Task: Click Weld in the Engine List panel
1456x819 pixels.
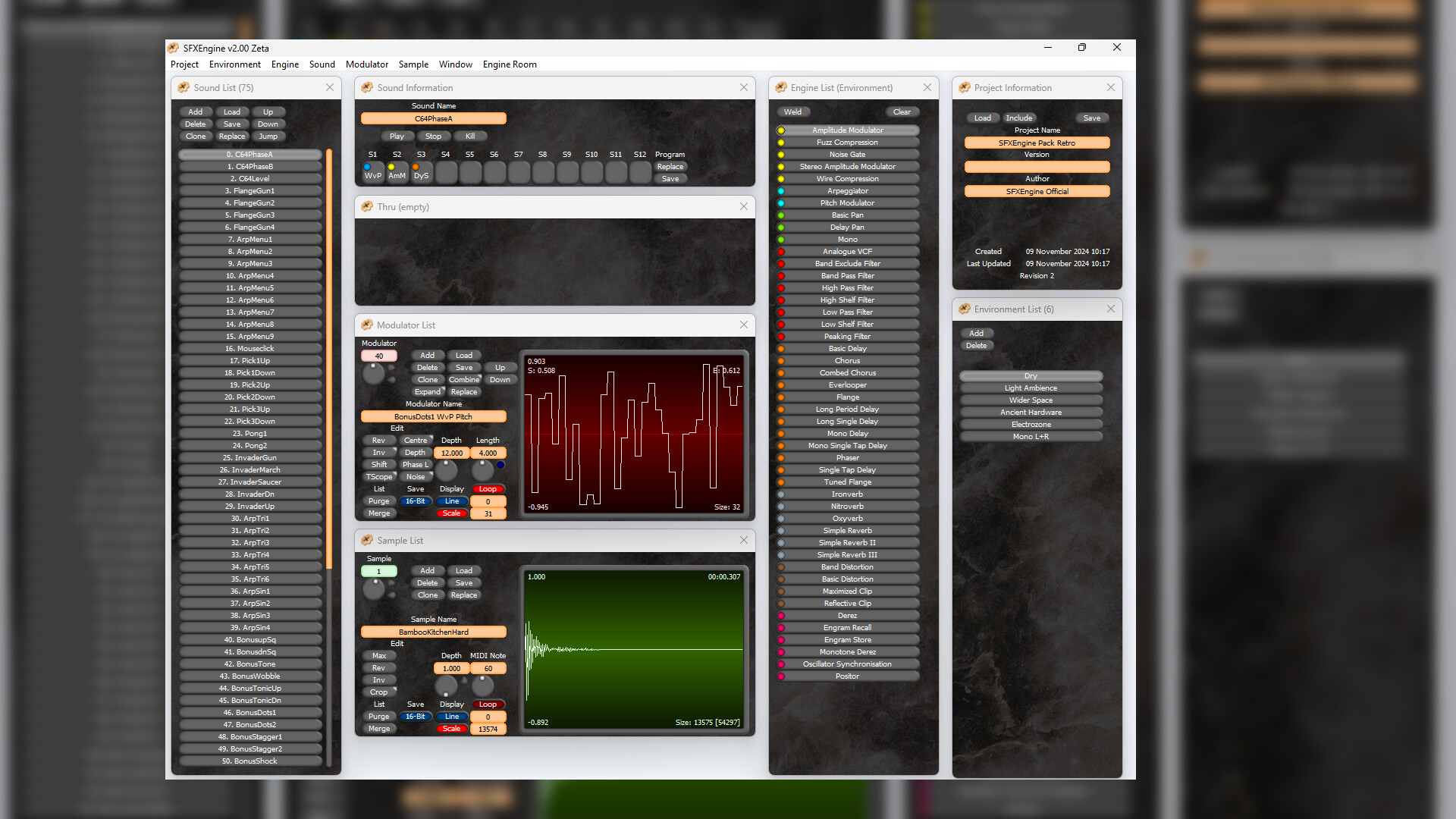Action: coord(793,111)
